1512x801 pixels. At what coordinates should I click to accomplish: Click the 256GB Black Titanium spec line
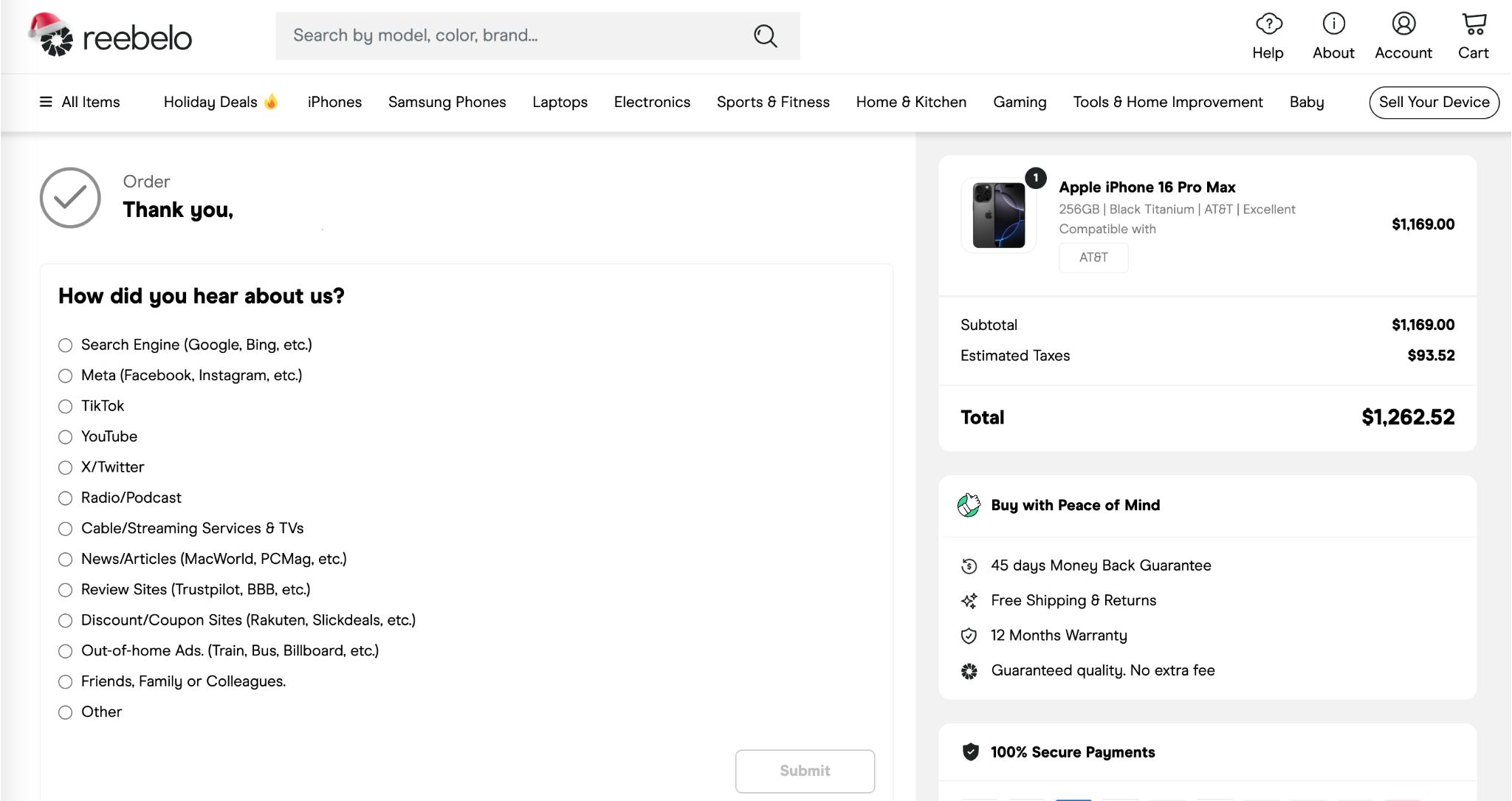tap(1177, 210)
